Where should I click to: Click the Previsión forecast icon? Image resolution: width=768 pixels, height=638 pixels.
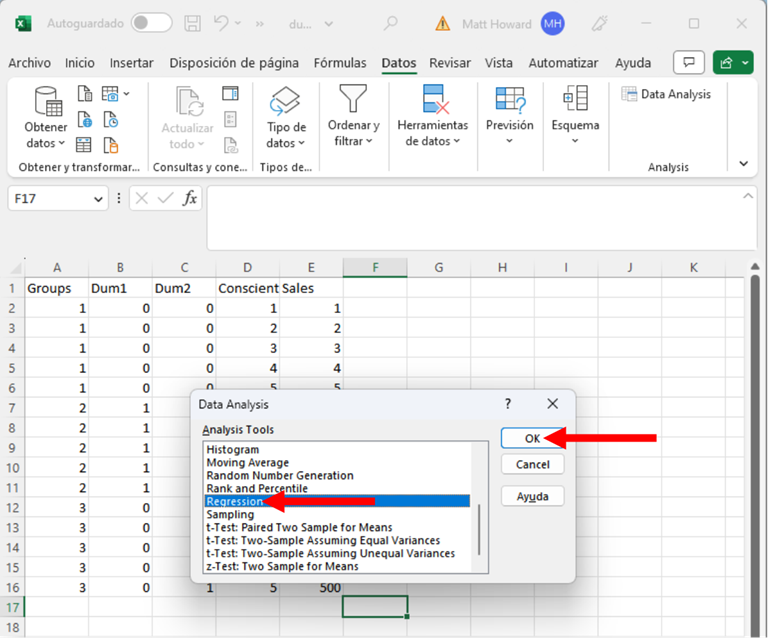tap(509, 100)
